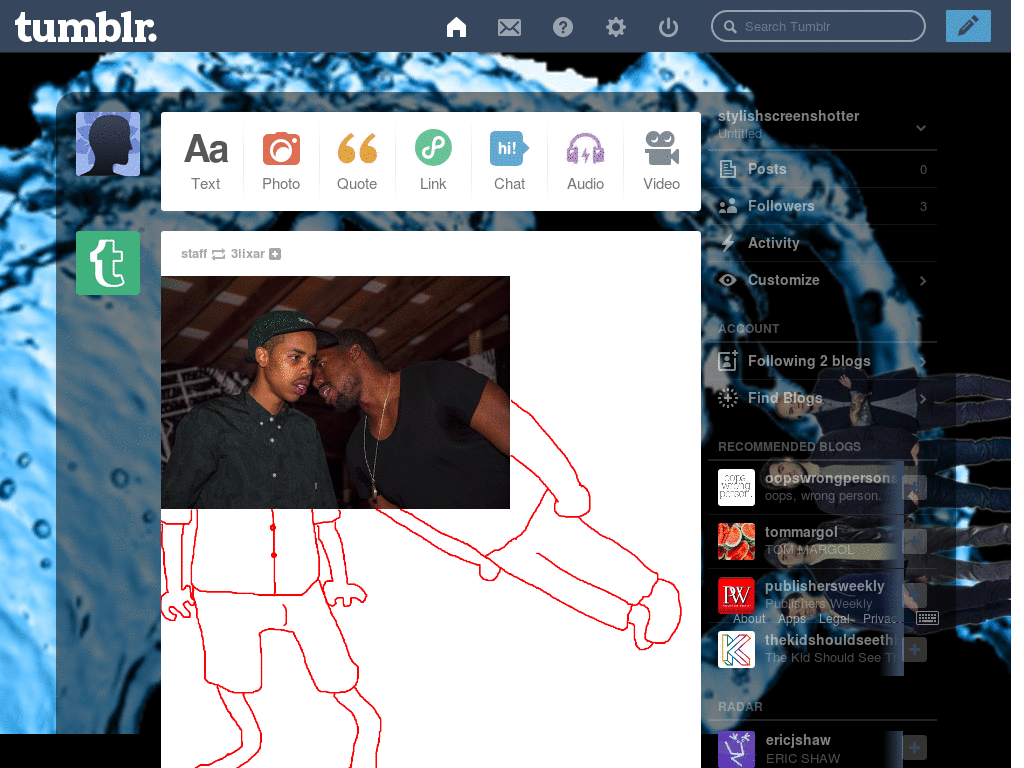The width and height of the screenshot is (1024, 768).
Task: Create a new Audio post
Action: [585, 161]
